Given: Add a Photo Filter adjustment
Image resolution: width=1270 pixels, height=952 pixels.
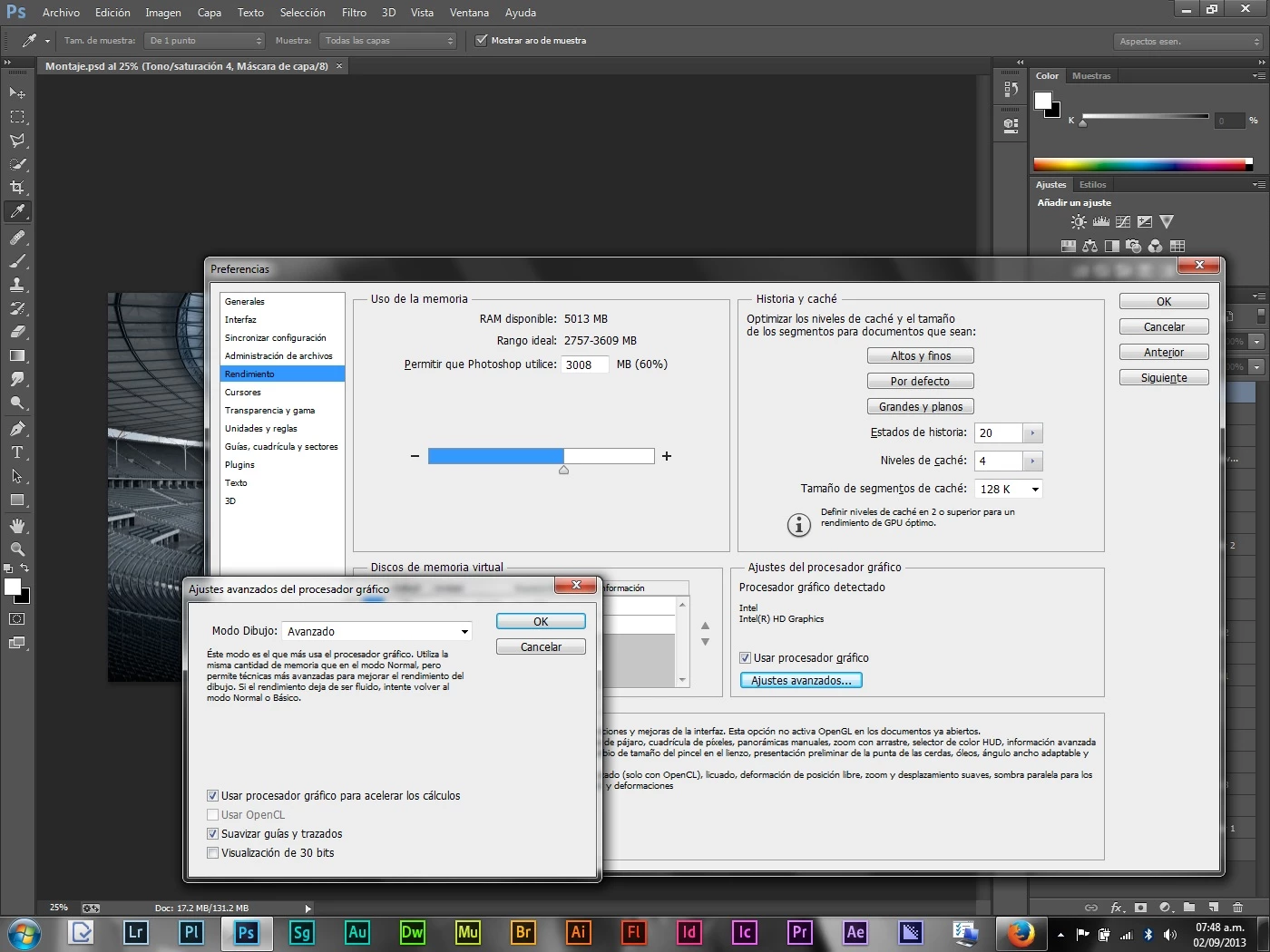Looking at the screenshot, I should (1134, 247).
